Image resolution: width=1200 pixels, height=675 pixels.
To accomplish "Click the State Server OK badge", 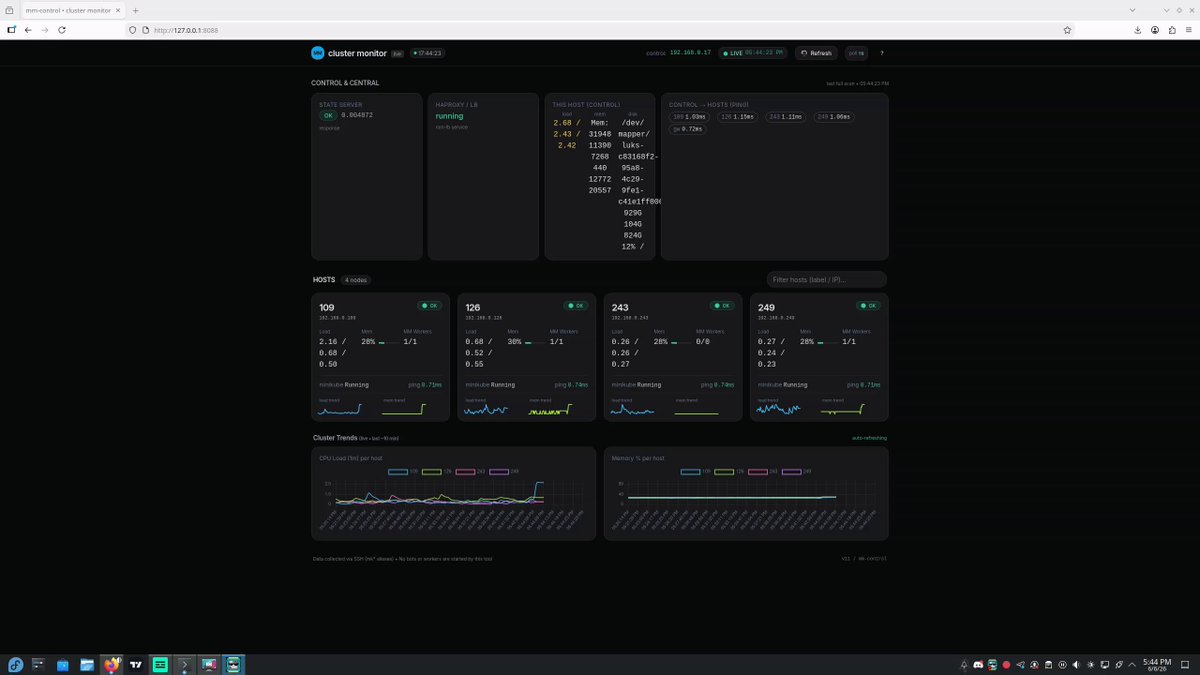I will (x=327, y=115).
